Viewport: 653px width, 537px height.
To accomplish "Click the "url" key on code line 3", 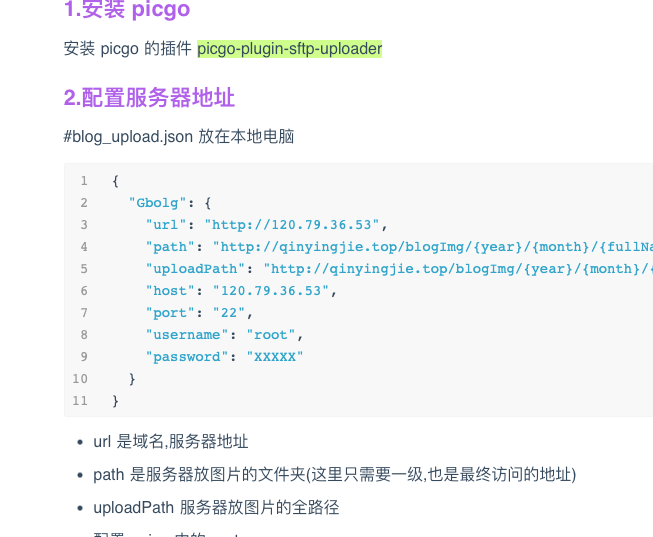I will click(166, 225).
